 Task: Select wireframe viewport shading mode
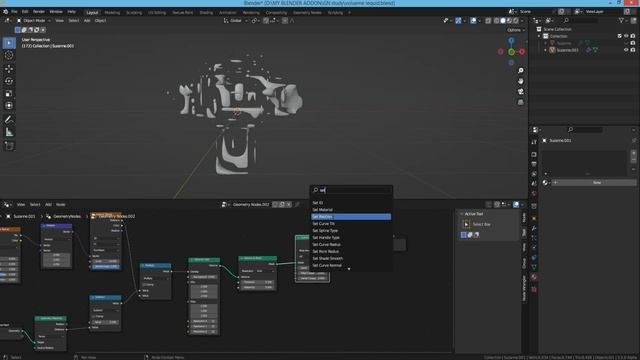point(496,21)
